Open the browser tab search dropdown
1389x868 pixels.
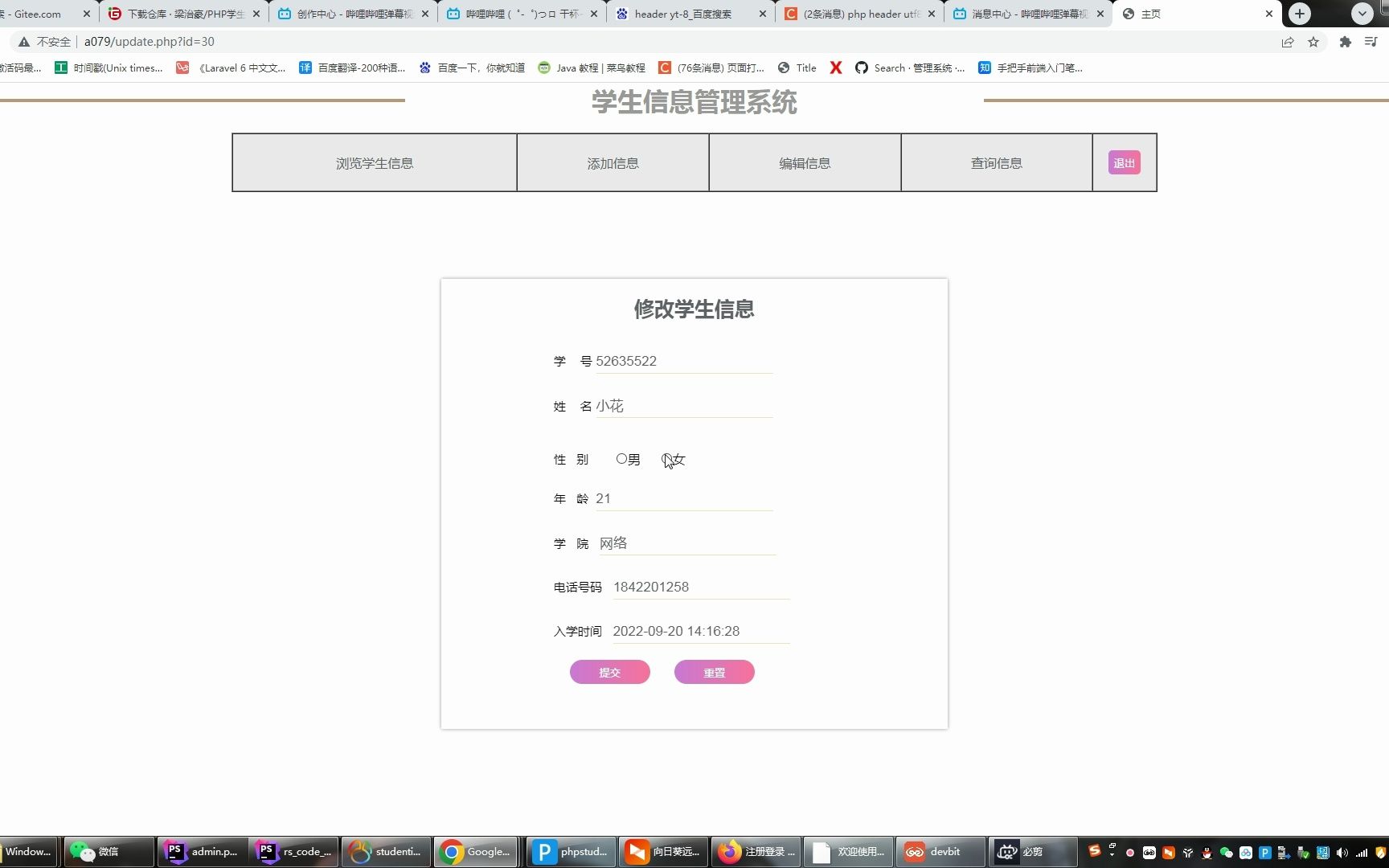[x=1362, y=14]
